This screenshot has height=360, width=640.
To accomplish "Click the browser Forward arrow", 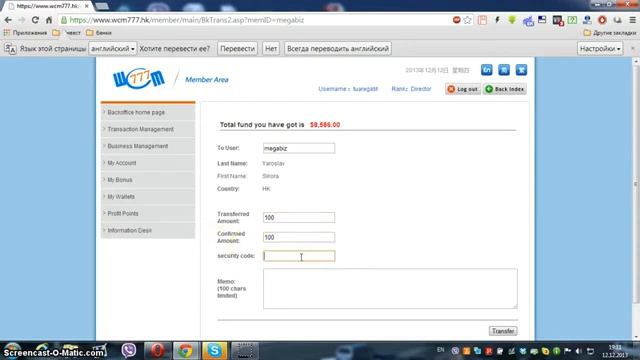I will pyautogui.click(x=22, y=20).
